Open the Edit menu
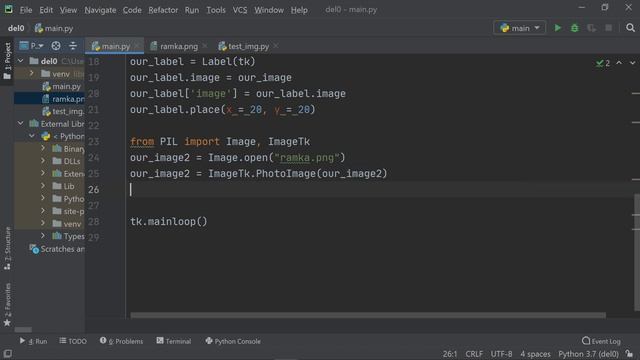Screen dimensions: 640x360 [x=46, y=10]
